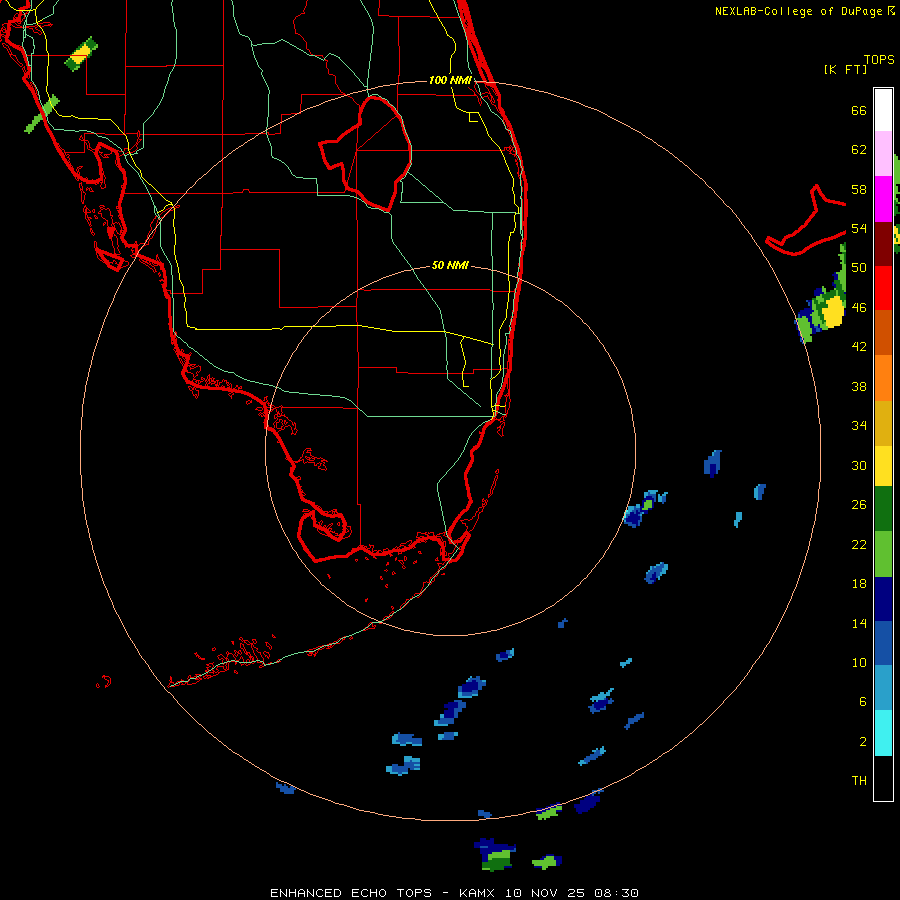The width and height of the screenshot is (900, 900).
Task: Click the magenta 58 kft legend swatch
Action: 883,199
